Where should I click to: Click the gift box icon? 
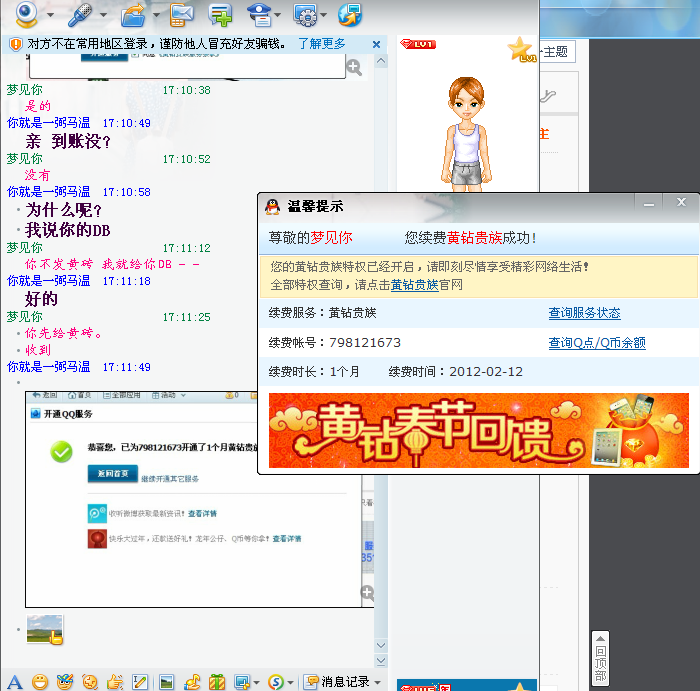click(x=217, y=682)
